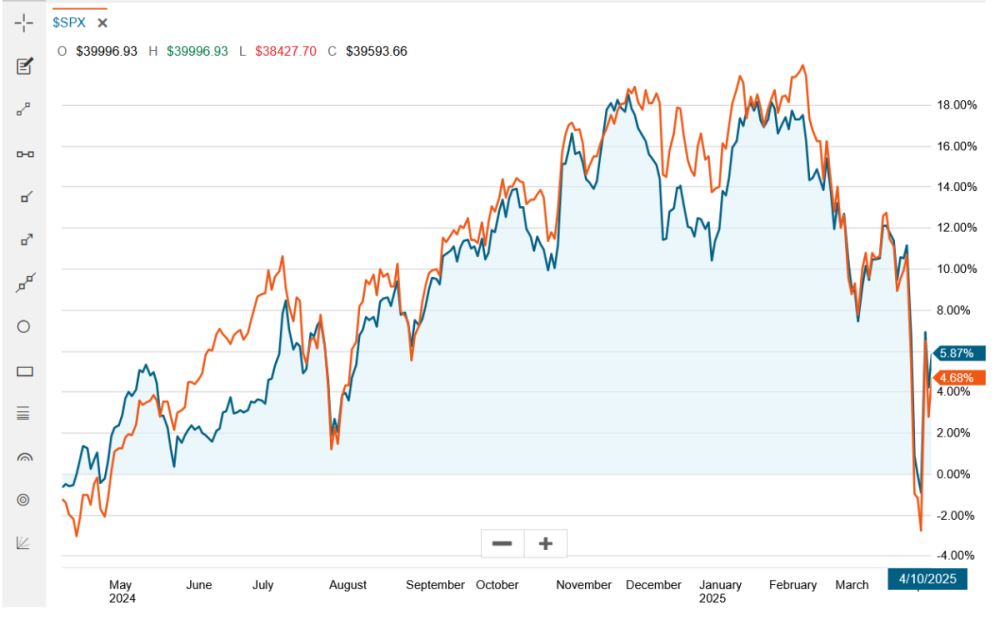The height and width of the screenshot is (620, 1000).
Task: Select the parallel channel tool
Action: 24,283
